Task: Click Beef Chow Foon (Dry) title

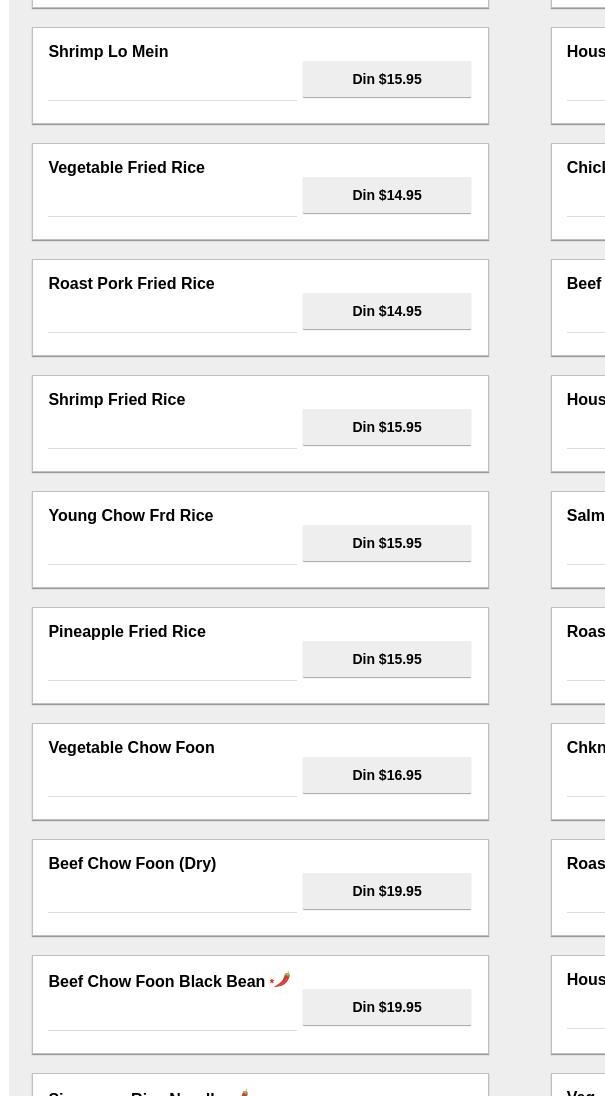Action: coord(132,864)
